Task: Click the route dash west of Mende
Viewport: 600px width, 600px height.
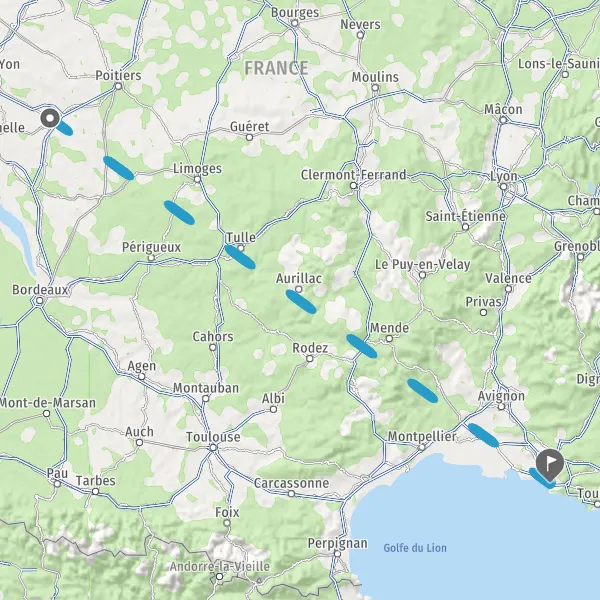Action: (x=362, y=346)
